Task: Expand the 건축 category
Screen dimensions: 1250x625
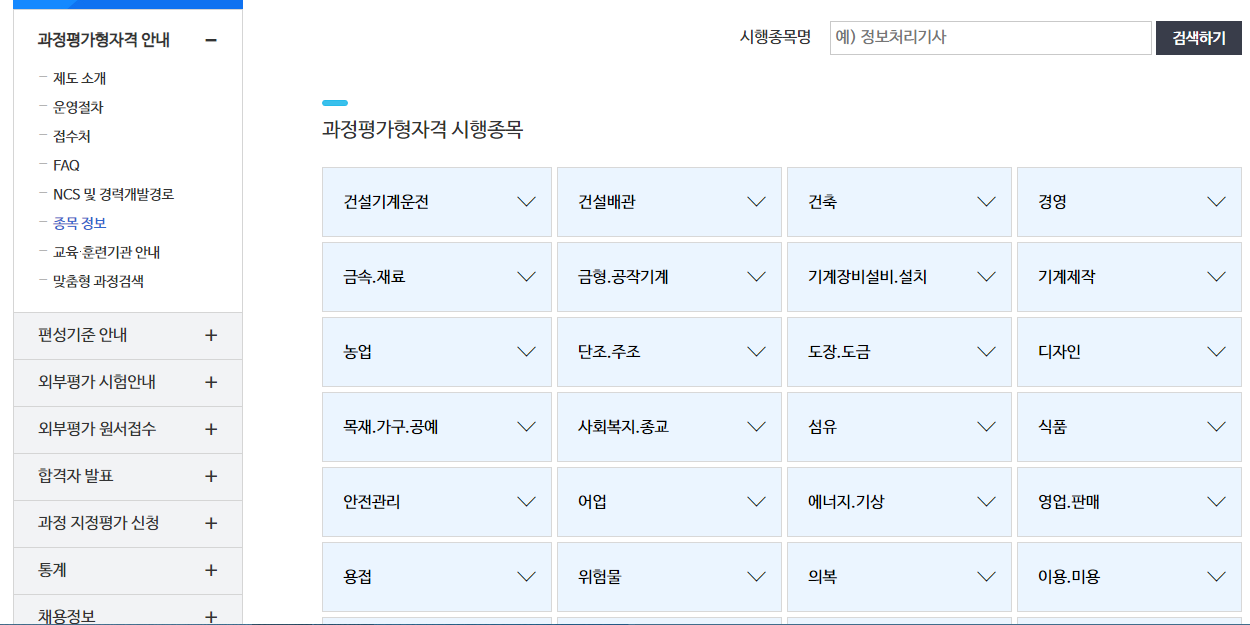Action: [x=899, y=202]
